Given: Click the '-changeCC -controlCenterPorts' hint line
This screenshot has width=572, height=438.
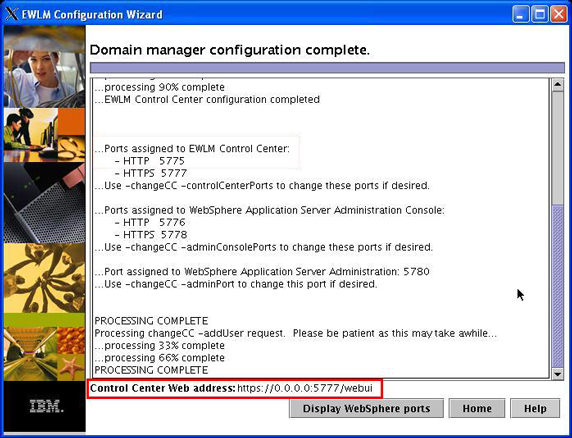Looking at the screenshot, I should 262,185.
